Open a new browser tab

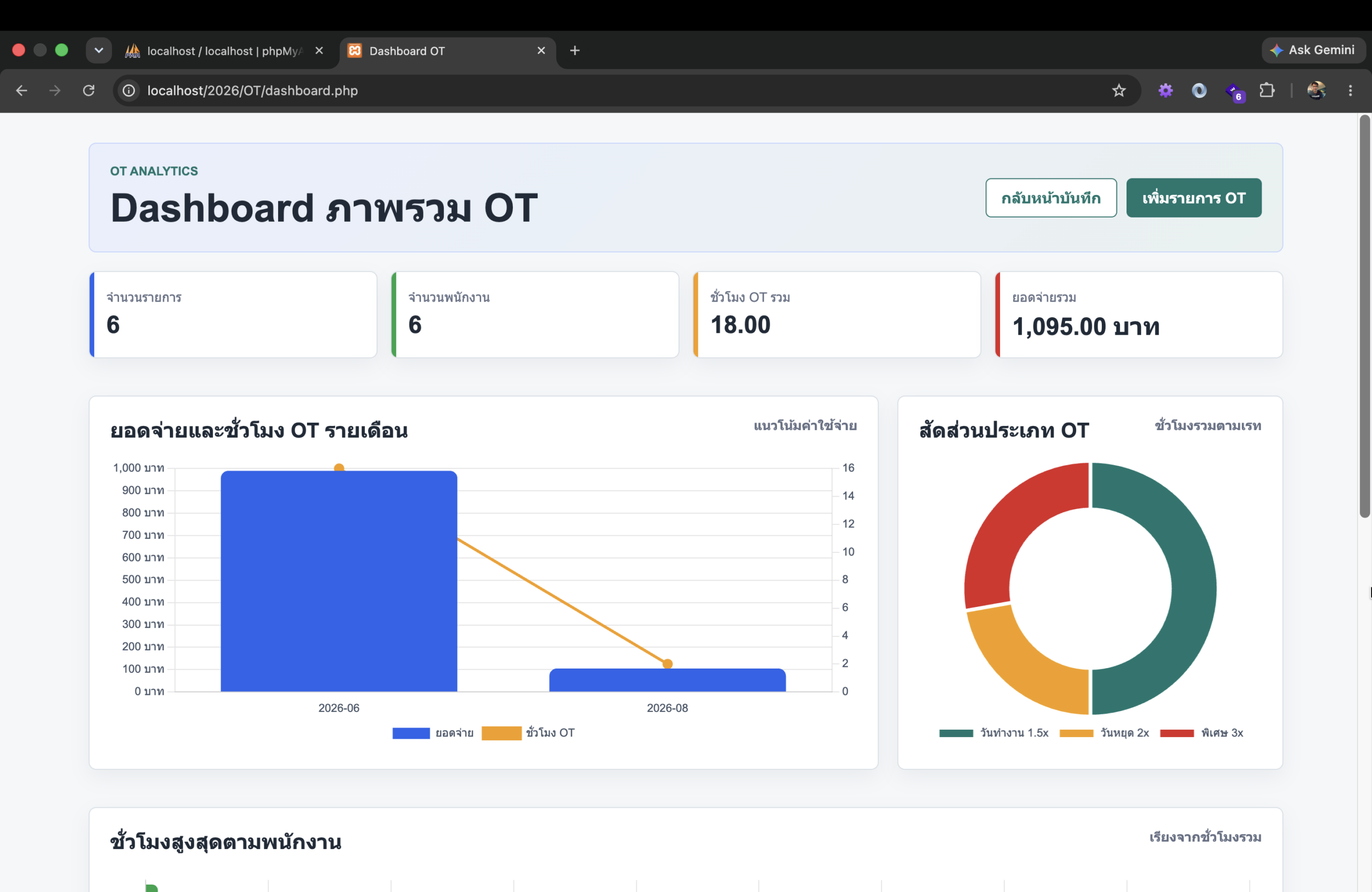tap(575, 51)
